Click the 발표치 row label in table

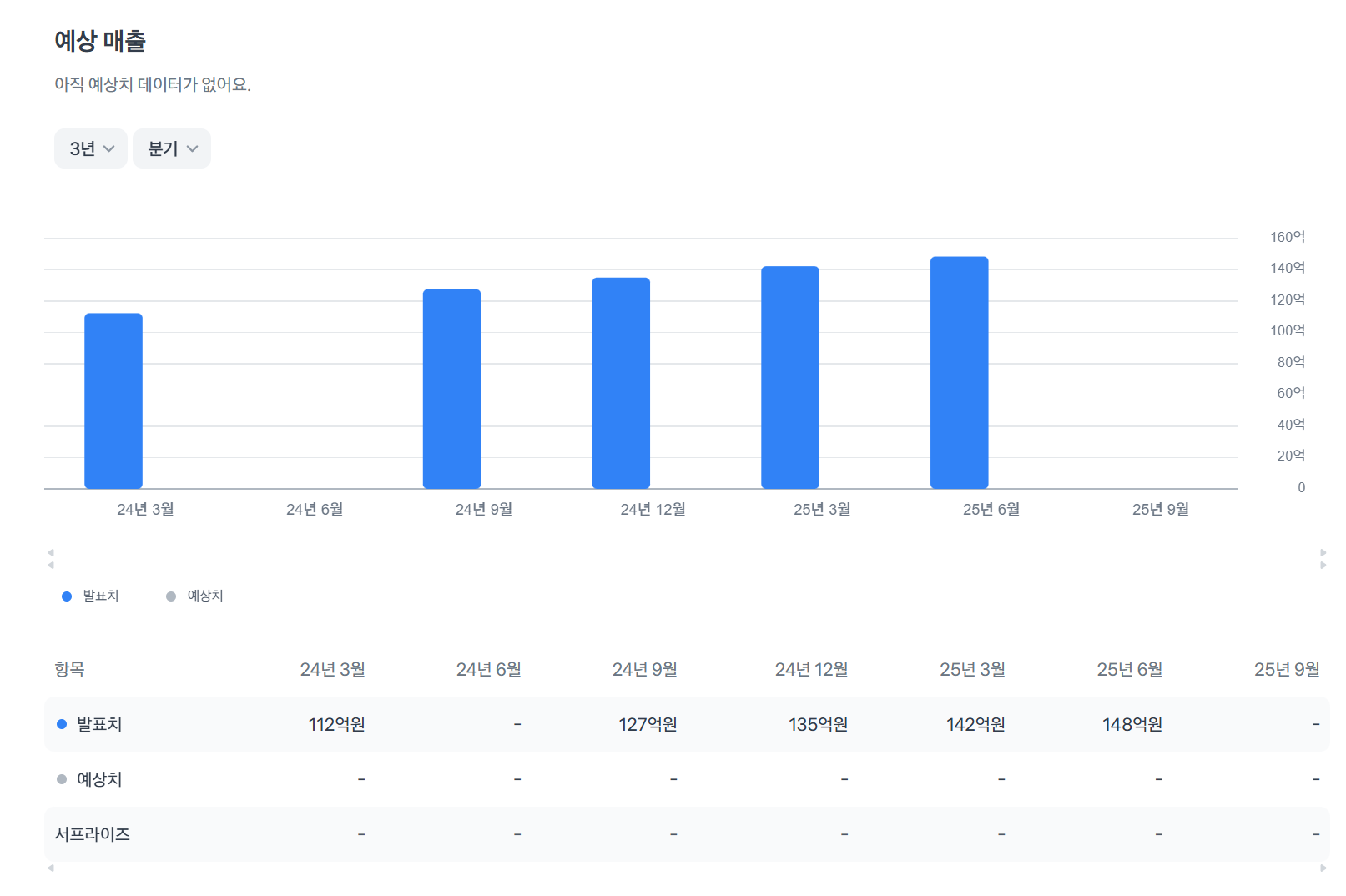point(99,724)
